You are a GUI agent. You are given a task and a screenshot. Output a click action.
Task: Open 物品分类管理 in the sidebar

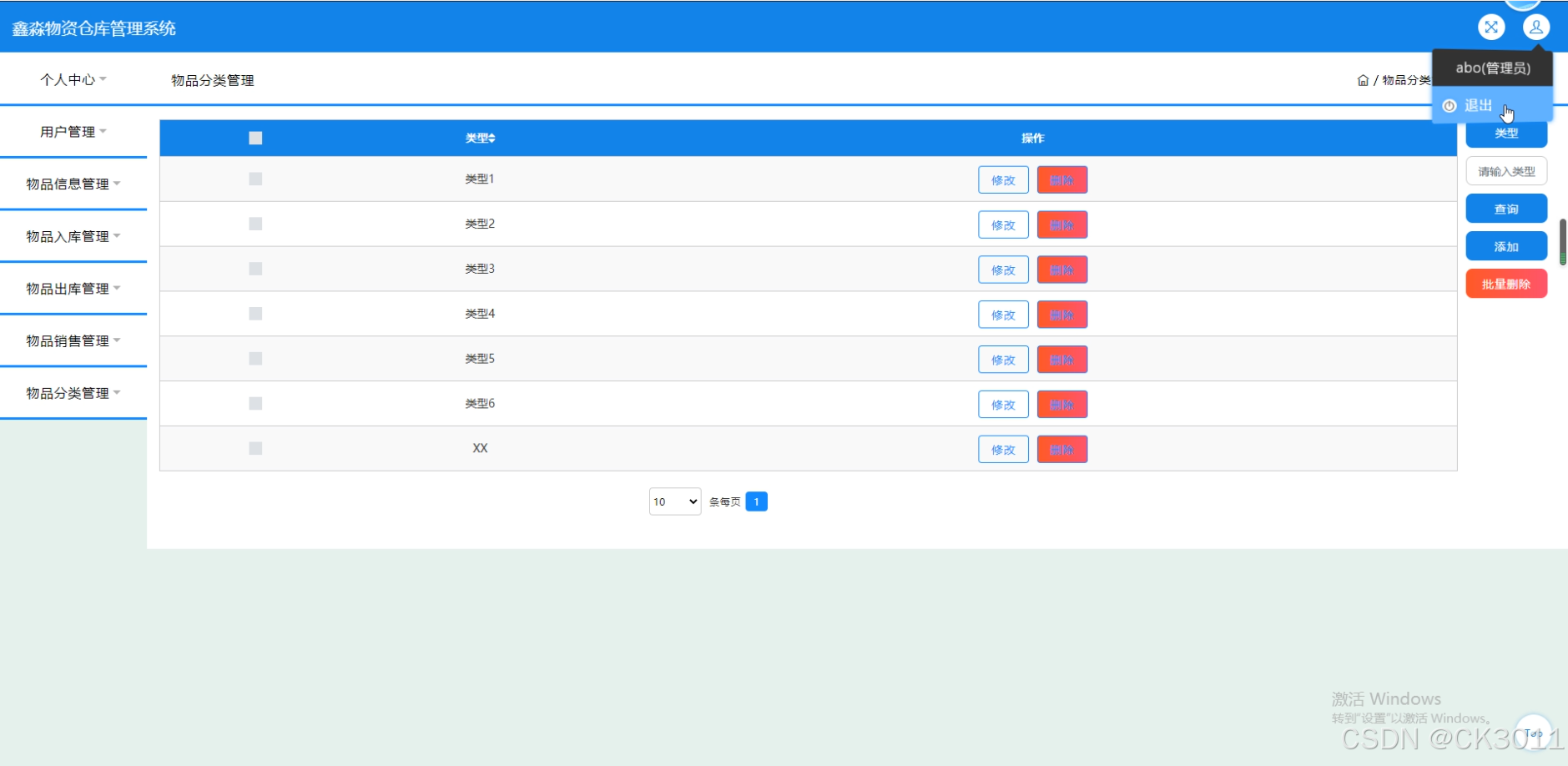pos(73,393)
